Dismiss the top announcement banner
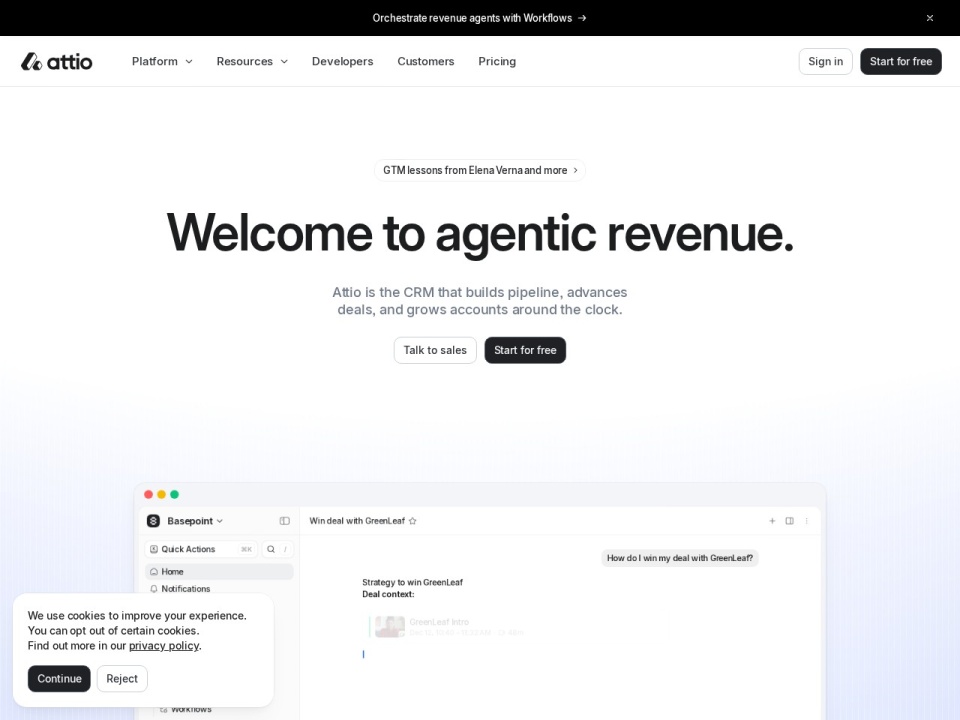The image size is (960, 720). point(929,18)
